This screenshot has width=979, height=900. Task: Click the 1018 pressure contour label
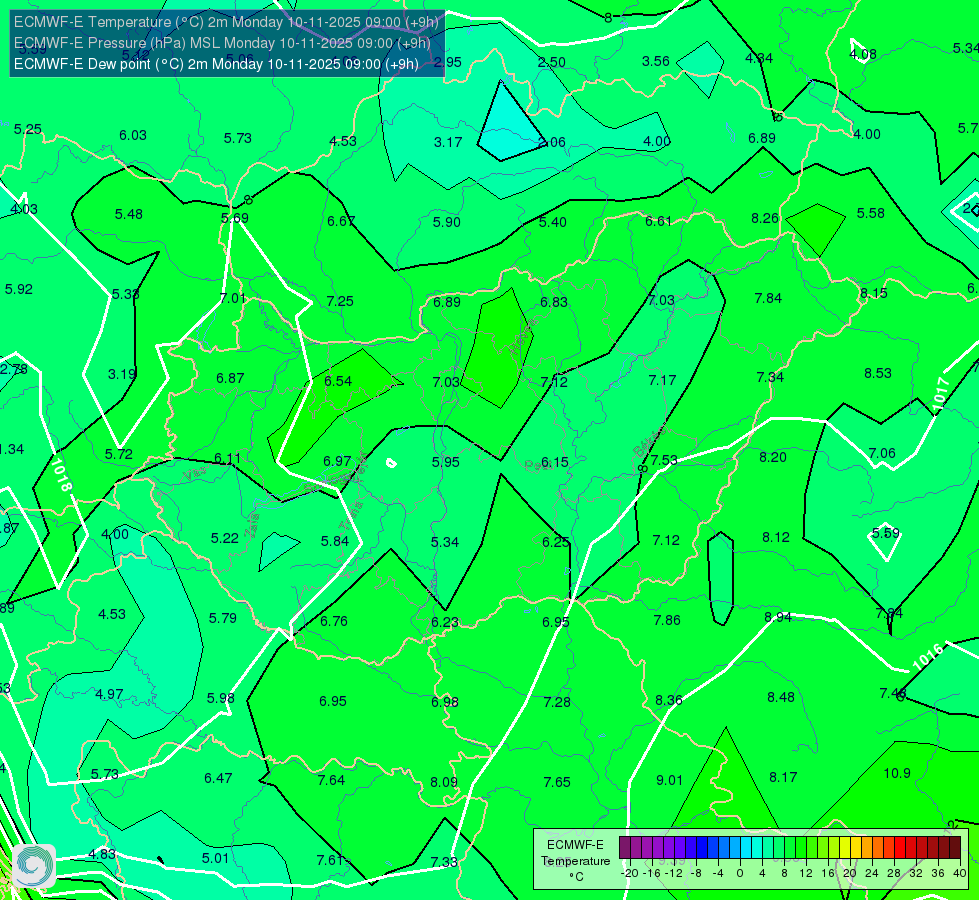61,475
